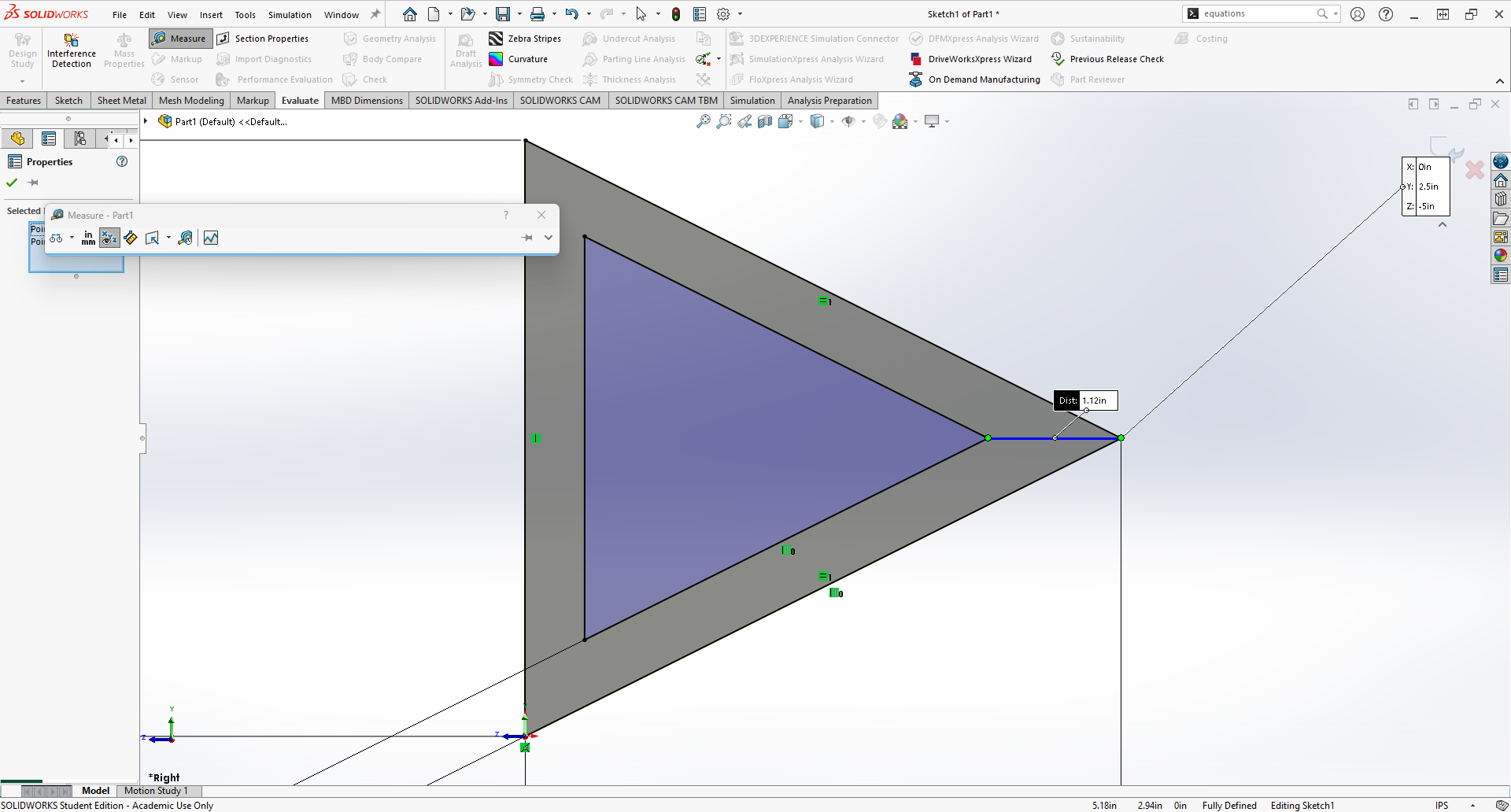The width and height of the screenshot is (1511, 812).
Task: Open View Orientation dropdown arrow
Action: pyautogui.click(x=800, y=121)
